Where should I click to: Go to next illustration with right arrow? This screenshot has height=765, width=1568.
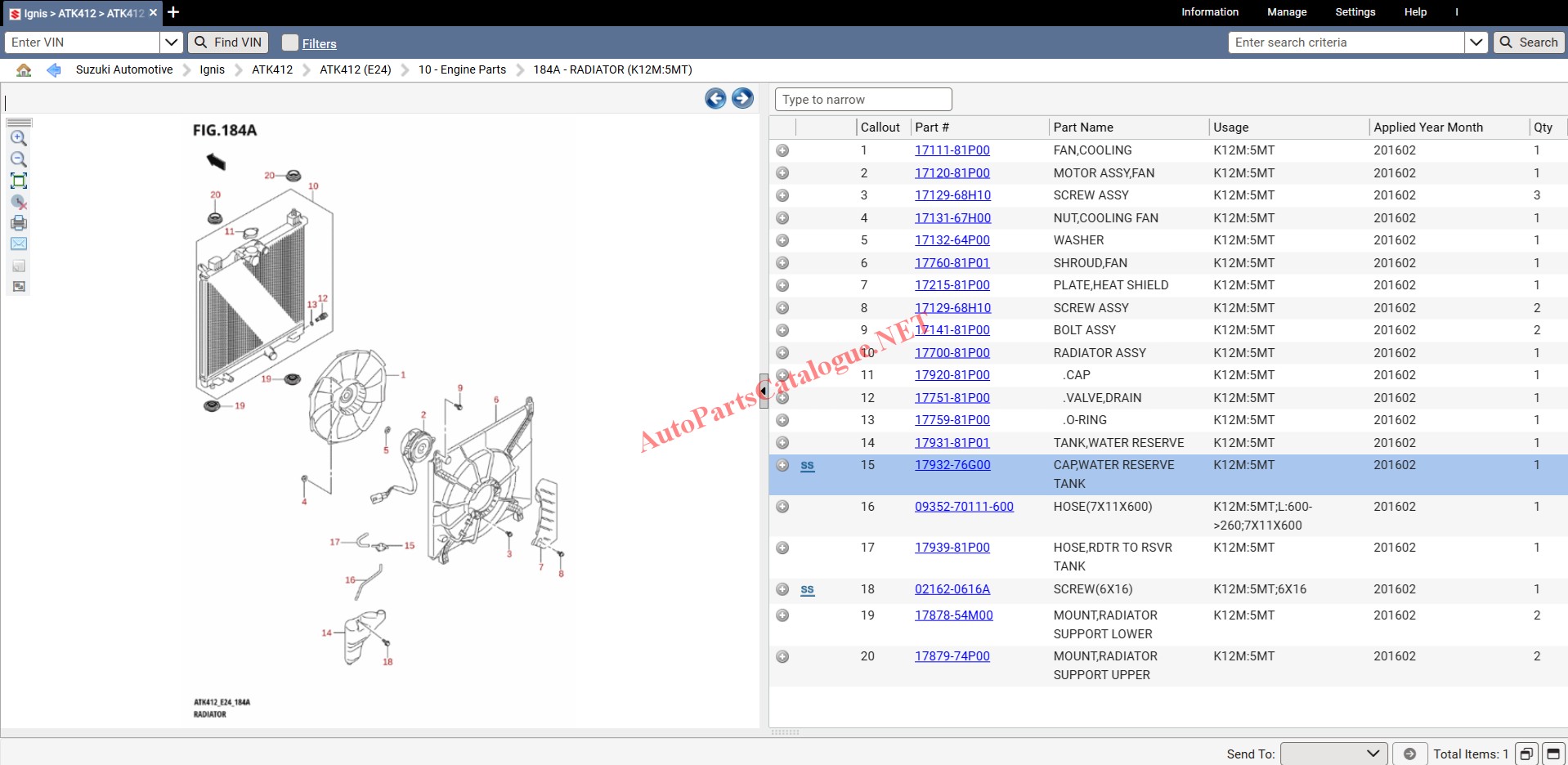742,99
